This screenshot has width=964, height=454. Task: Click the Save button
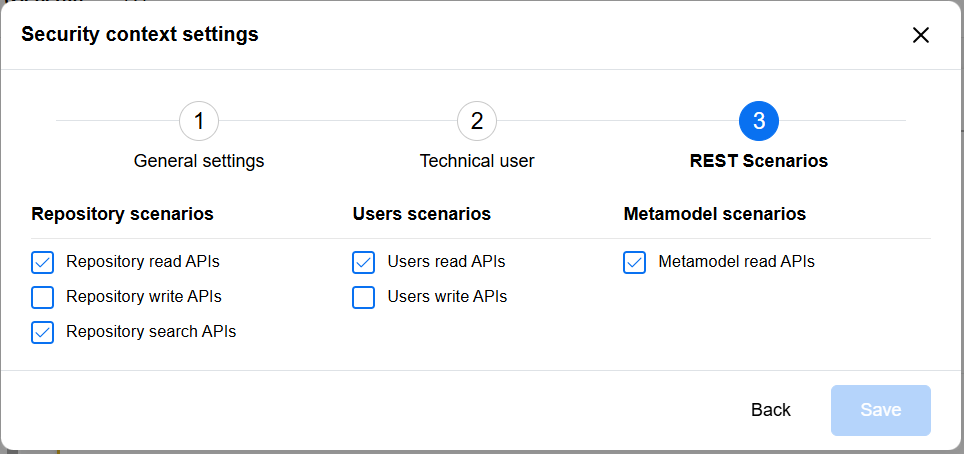(880, 410)
